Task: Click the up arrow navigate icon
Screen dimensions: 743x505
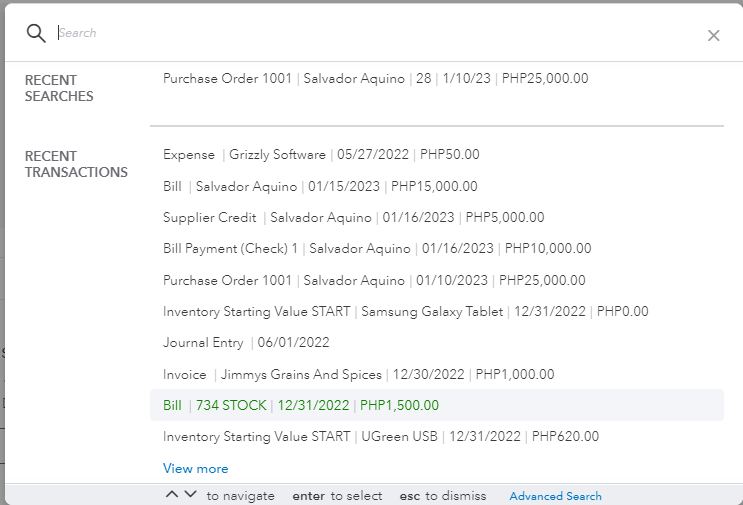Action: [172, 495]
